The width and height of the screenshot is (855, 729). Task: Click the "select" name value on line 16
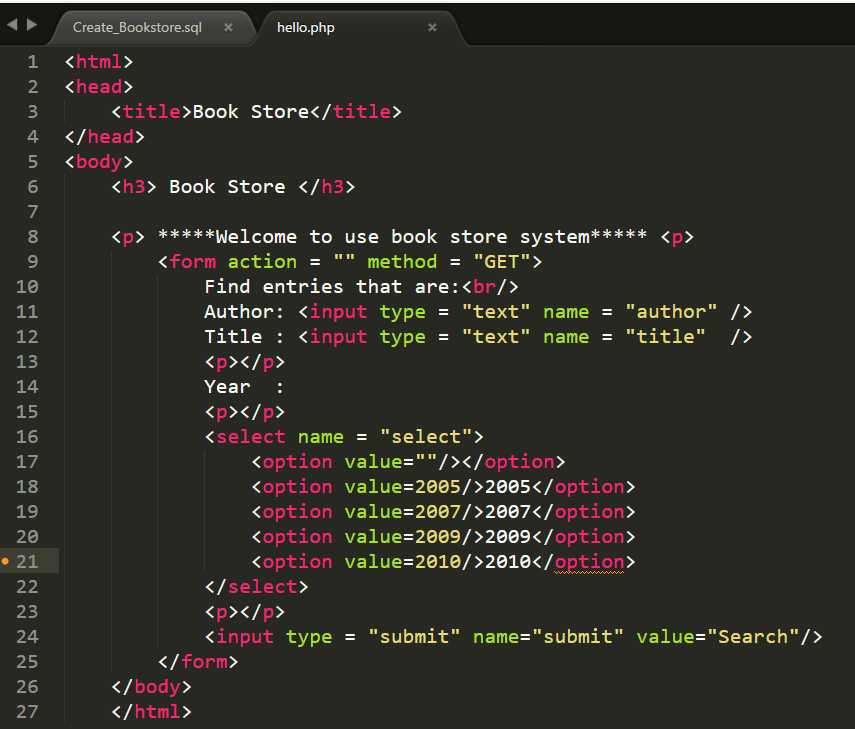[x=426, y=437]
